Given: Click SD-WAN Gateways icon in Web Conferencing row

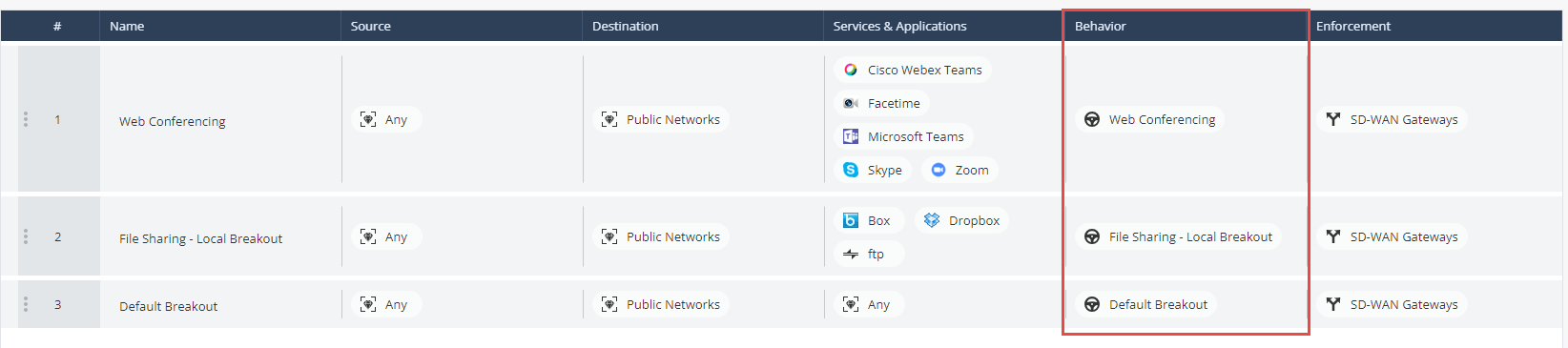Looking at the screenshot, I should (x=1333, y=119).
